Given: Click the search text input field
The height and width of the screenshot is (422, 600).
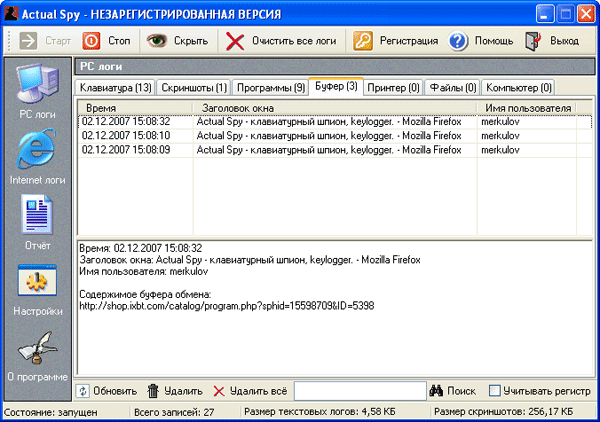Looking at the screenshot, I should click(360, 391).
